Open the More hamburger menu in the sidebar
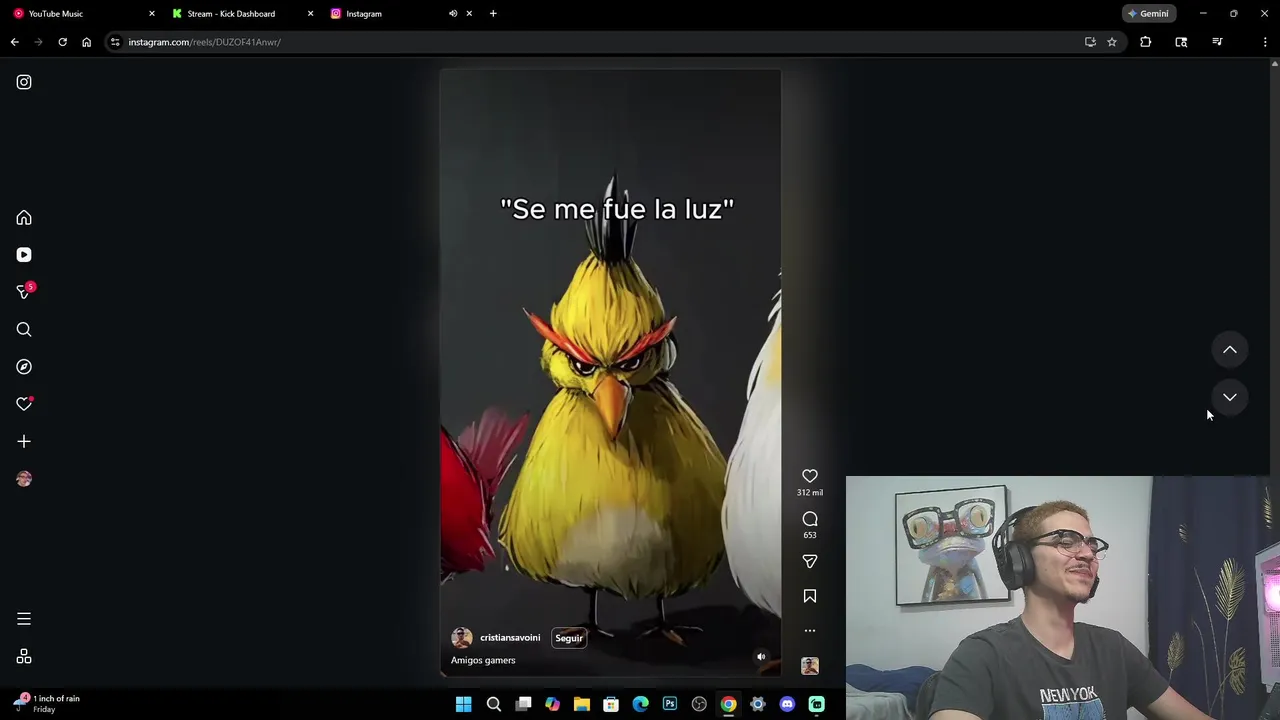Image resolution: width=1280 pixels, height=720 pixels. (x=24, y=619)
